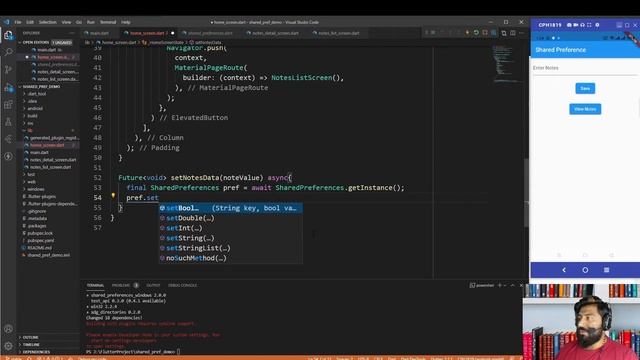Click the editor vertical scrollbar thumb
640x360 pixels.
pos(526,192)
